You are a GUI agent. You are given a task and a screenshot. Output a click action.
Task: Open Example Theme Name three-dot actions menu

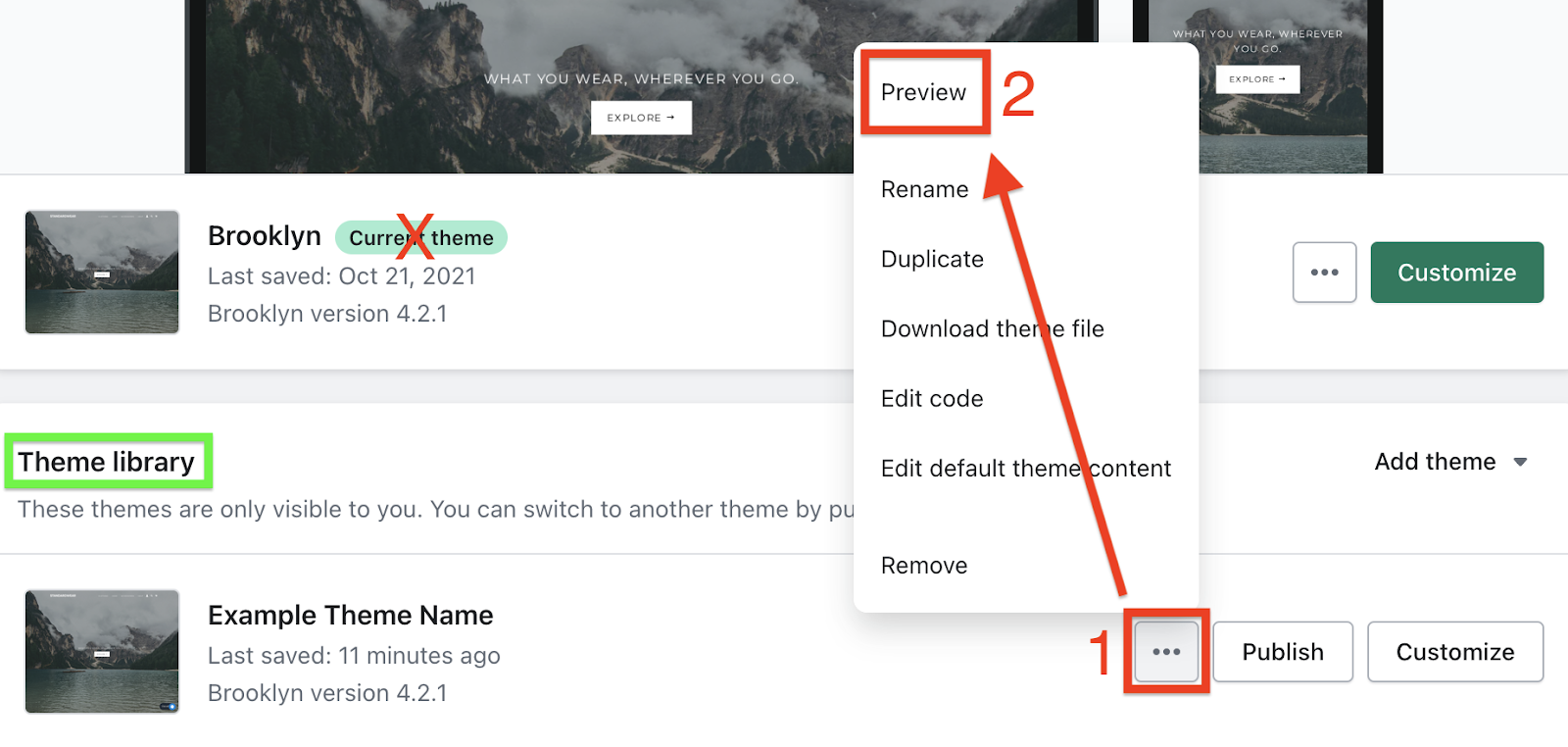[1166, 652]
